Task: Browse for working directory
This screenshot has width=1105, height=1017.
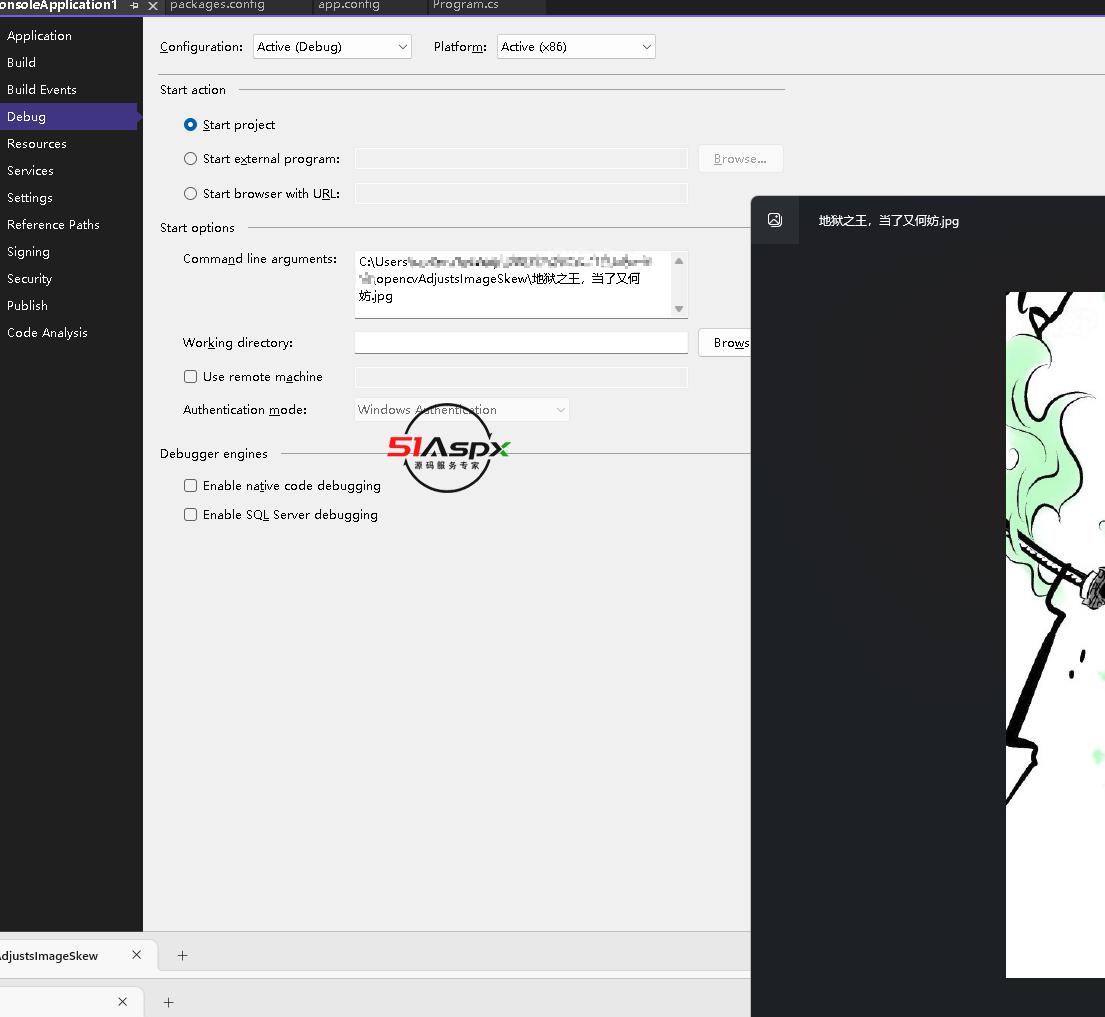Action: click(728, 343)
